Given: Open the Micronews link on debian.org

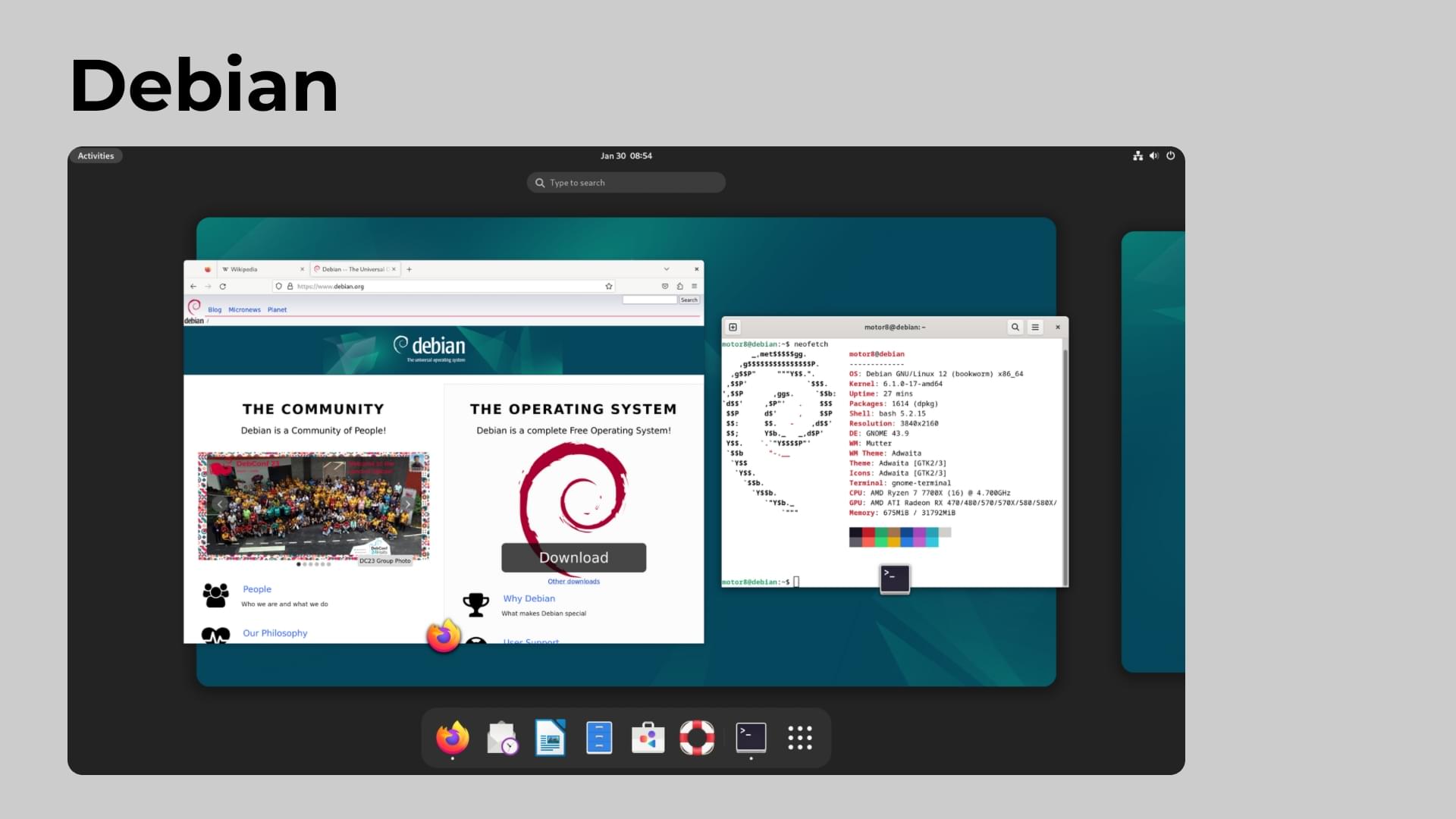Looking at the screenshot, I should click(x=244, y=310).
